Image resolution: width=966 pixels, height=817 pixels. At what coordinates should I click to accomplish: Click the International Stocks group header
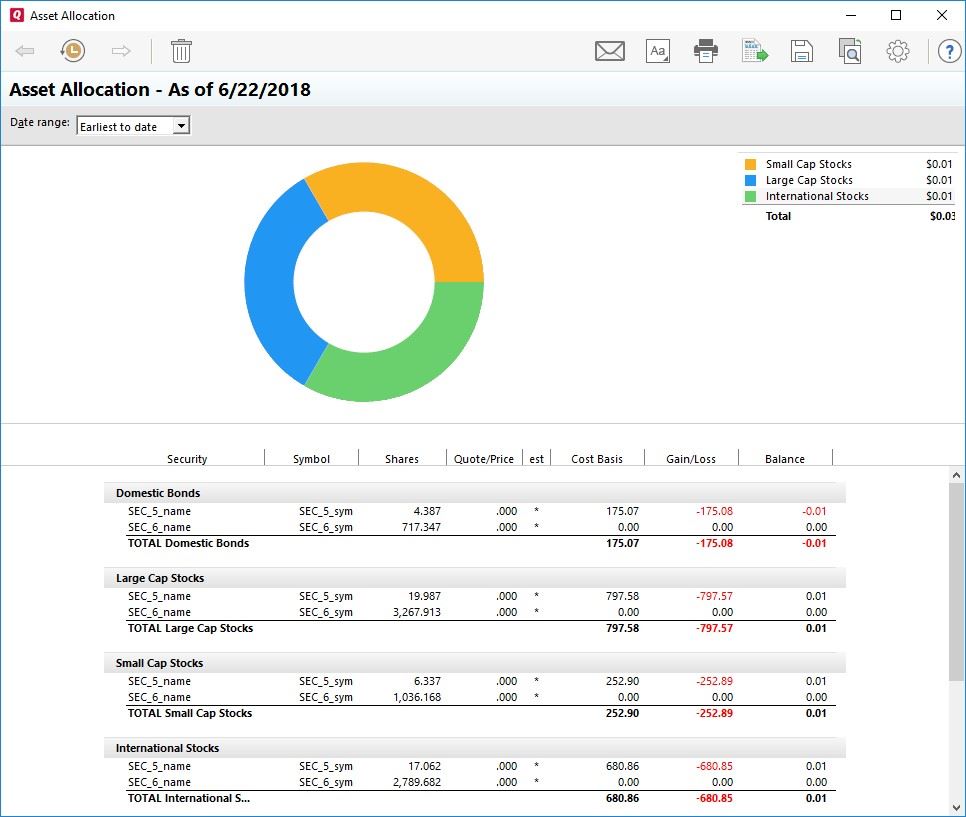[167, 748]
